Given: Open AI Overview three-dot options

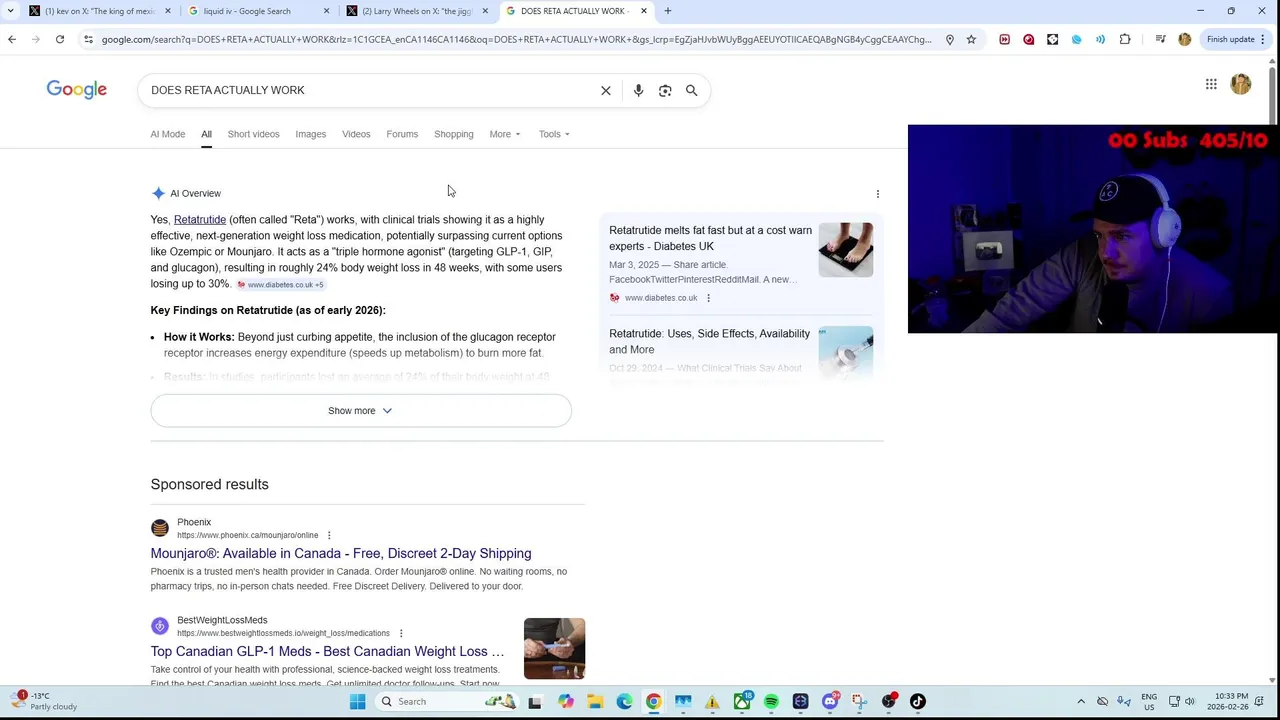Looking at the screenshot, I should [x=878, y=194].
